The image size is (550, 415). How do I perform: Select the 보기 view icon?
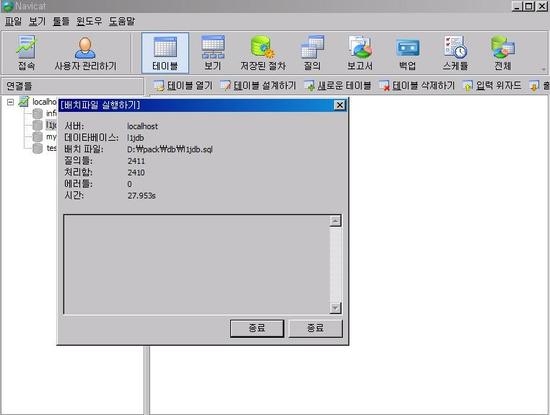coord(213,53)
